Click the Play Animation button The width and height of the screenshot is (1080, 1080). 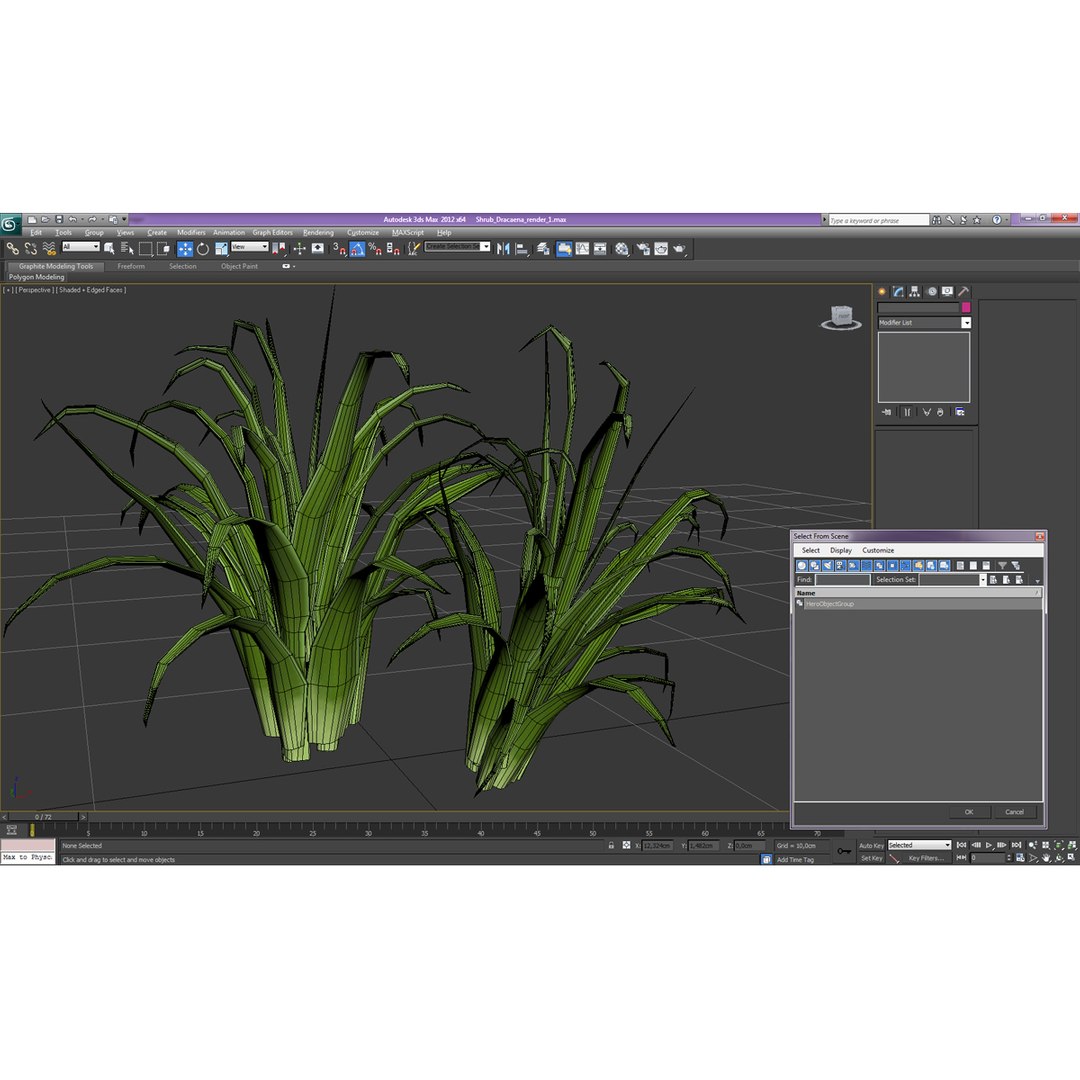tap(989, 845)
